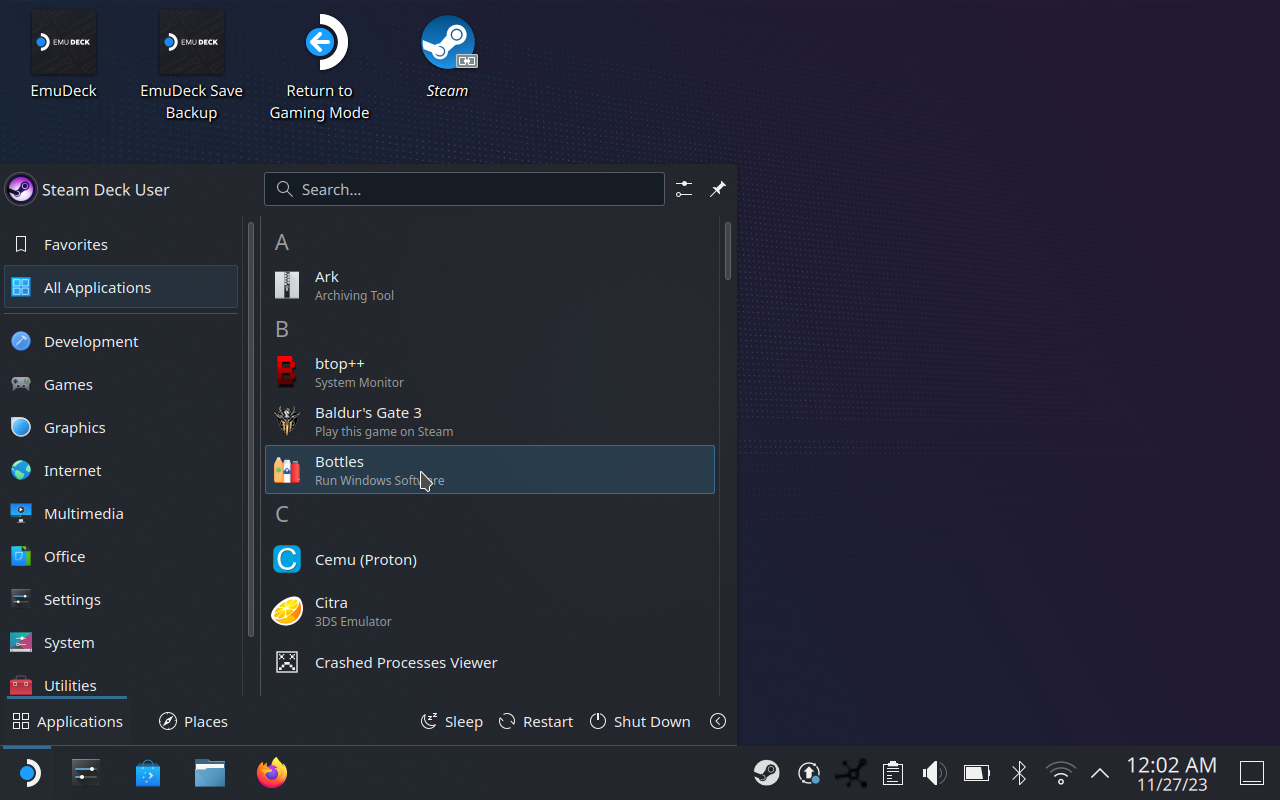Open the clipboard tray icon
The height and width of the screenshot is (800, 1280).
pyautogui.click(x=893, y=773)
